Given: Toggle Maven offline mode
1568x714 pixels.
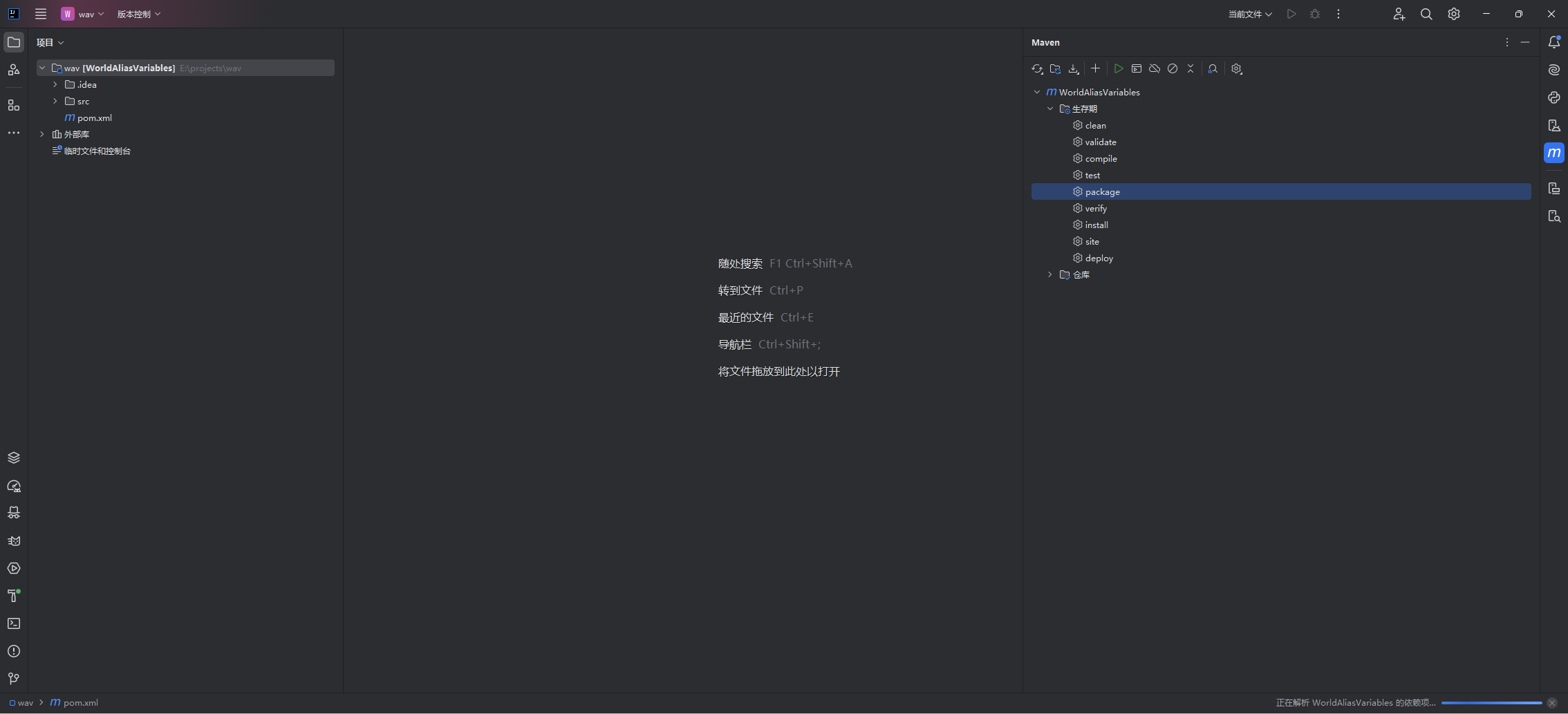Looking at the screenshot, I should (x=1155, y=69).
